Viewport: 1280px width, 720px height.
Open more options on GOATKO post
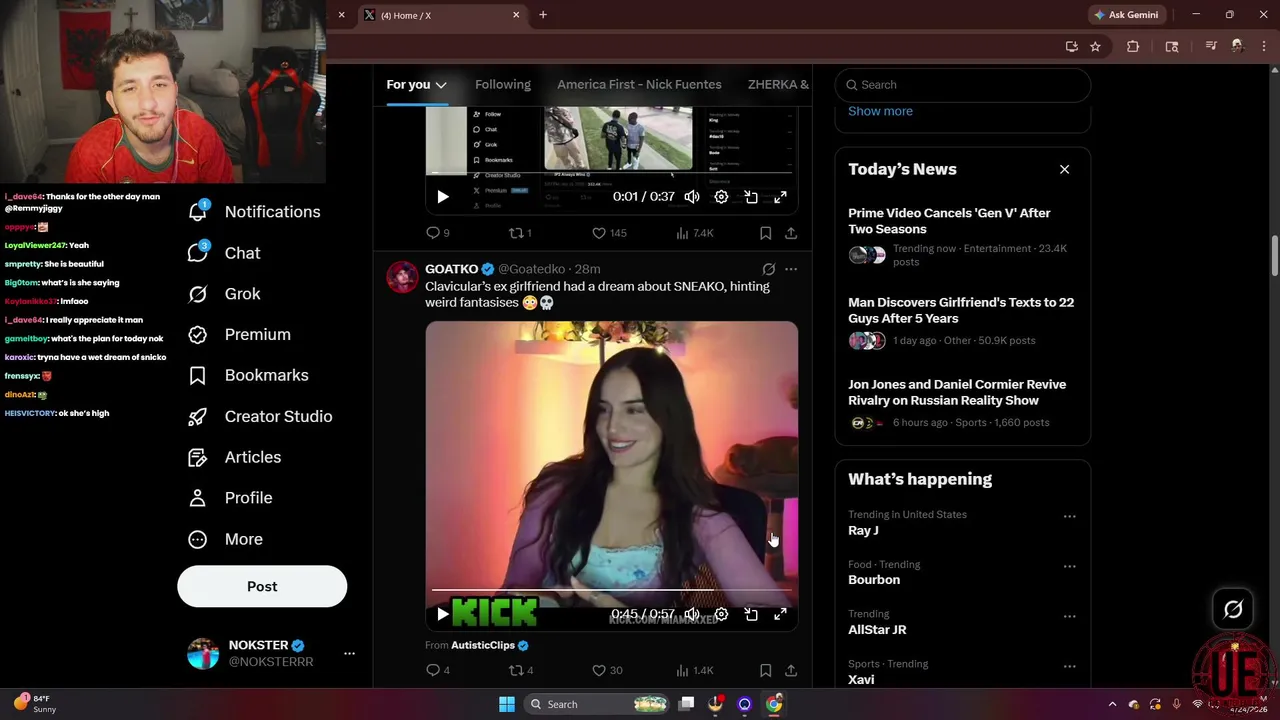tap(791, 269)
